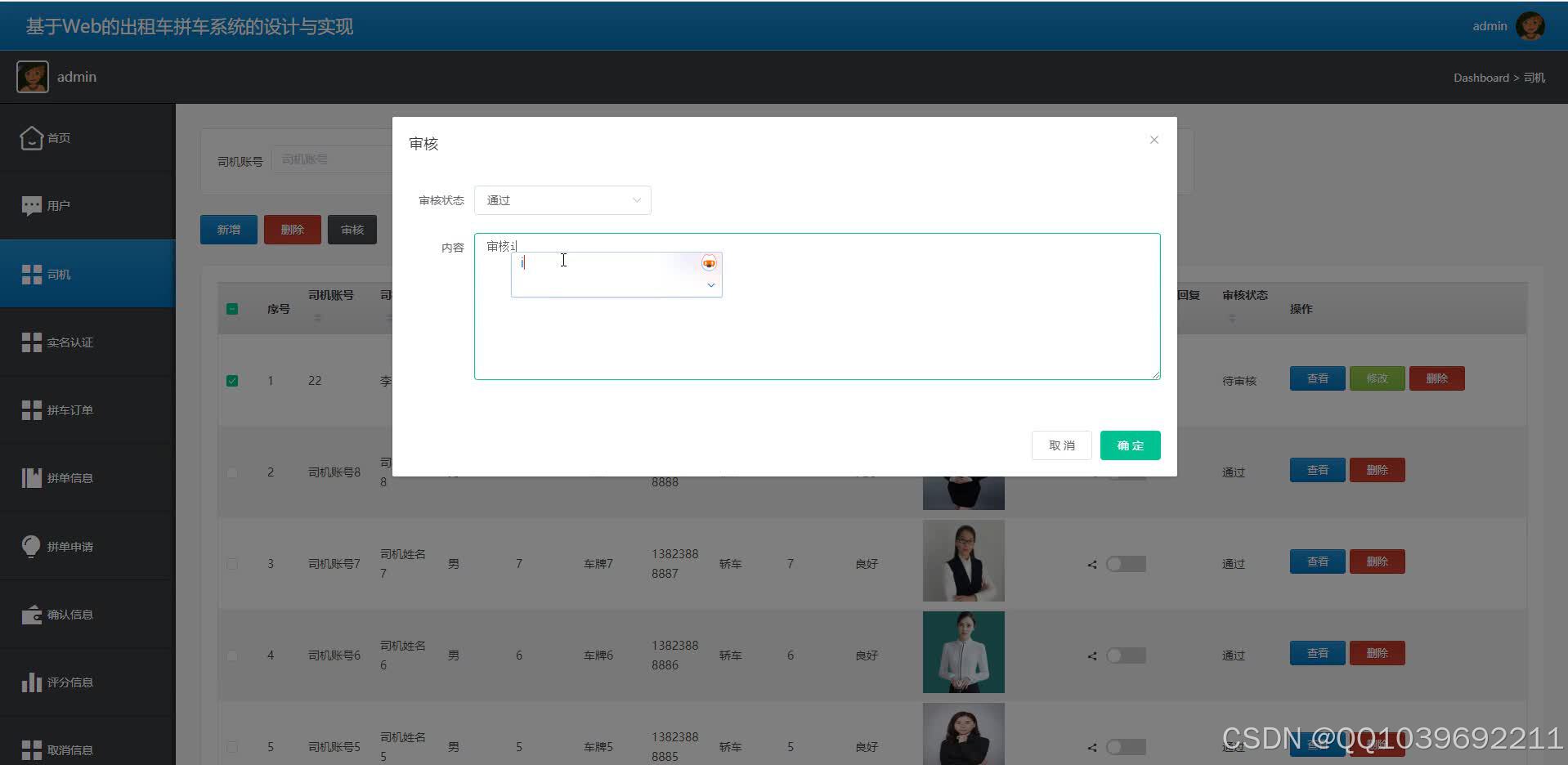Click the red 删除 button above the table
This screenshot has height=765, width=1568.
tap(293, 230)
